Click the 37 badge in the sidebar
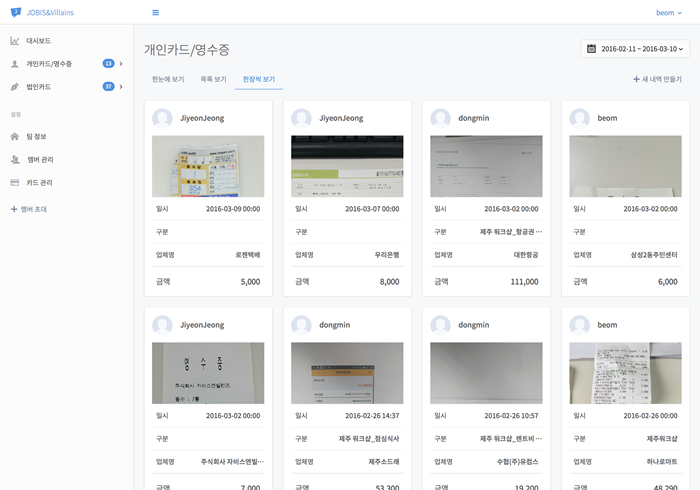700x490 pixels. click(108, 86)
